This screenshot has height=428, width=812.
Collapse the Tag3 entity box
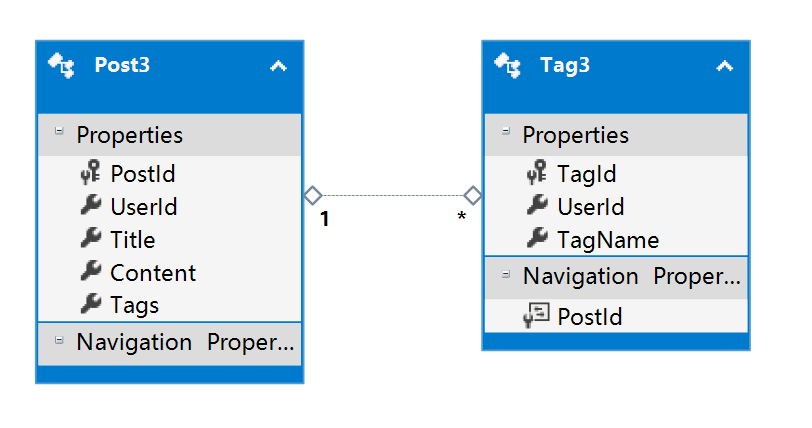coord(725,66)
